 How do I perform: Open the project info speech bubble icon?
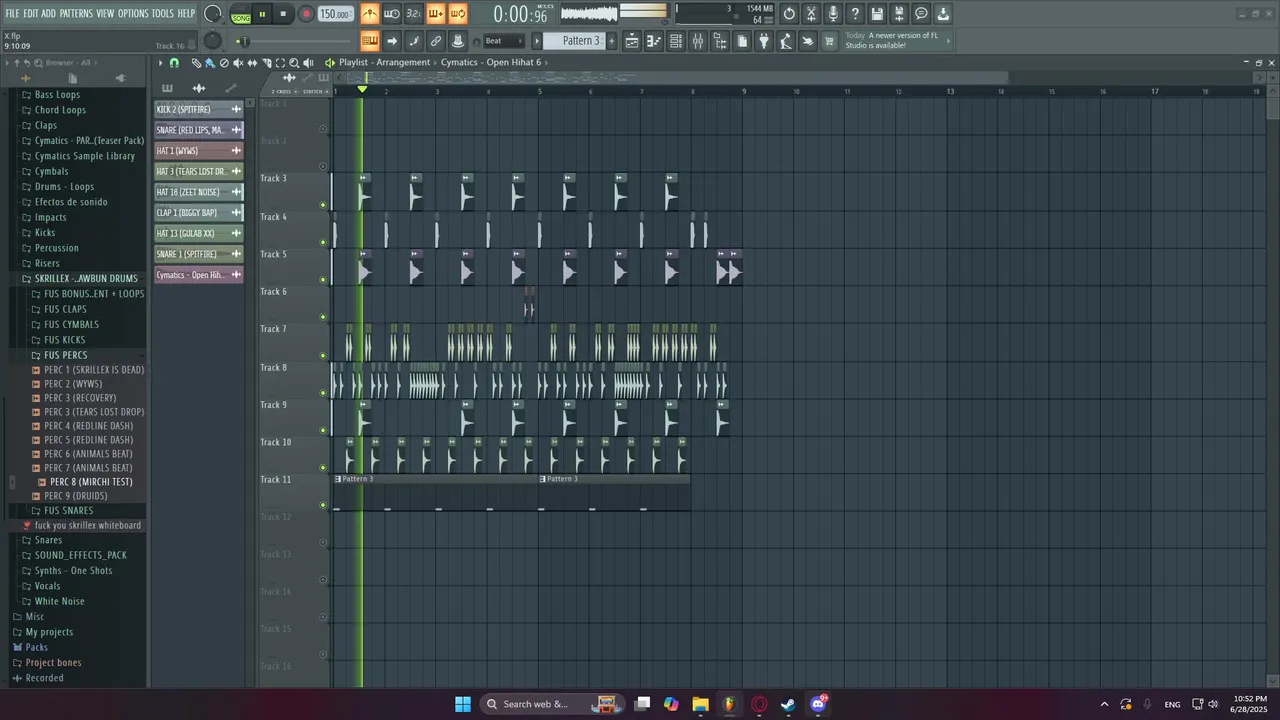[x=921, y=14]
